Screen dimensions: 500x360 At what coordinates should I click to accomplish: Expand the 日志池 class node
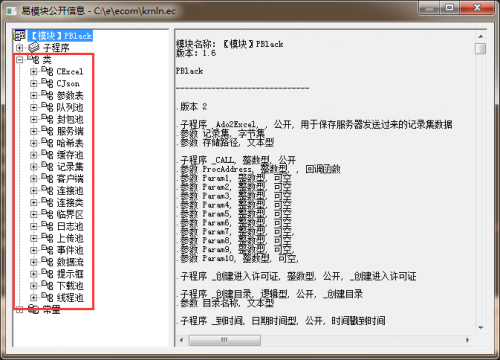33,226
